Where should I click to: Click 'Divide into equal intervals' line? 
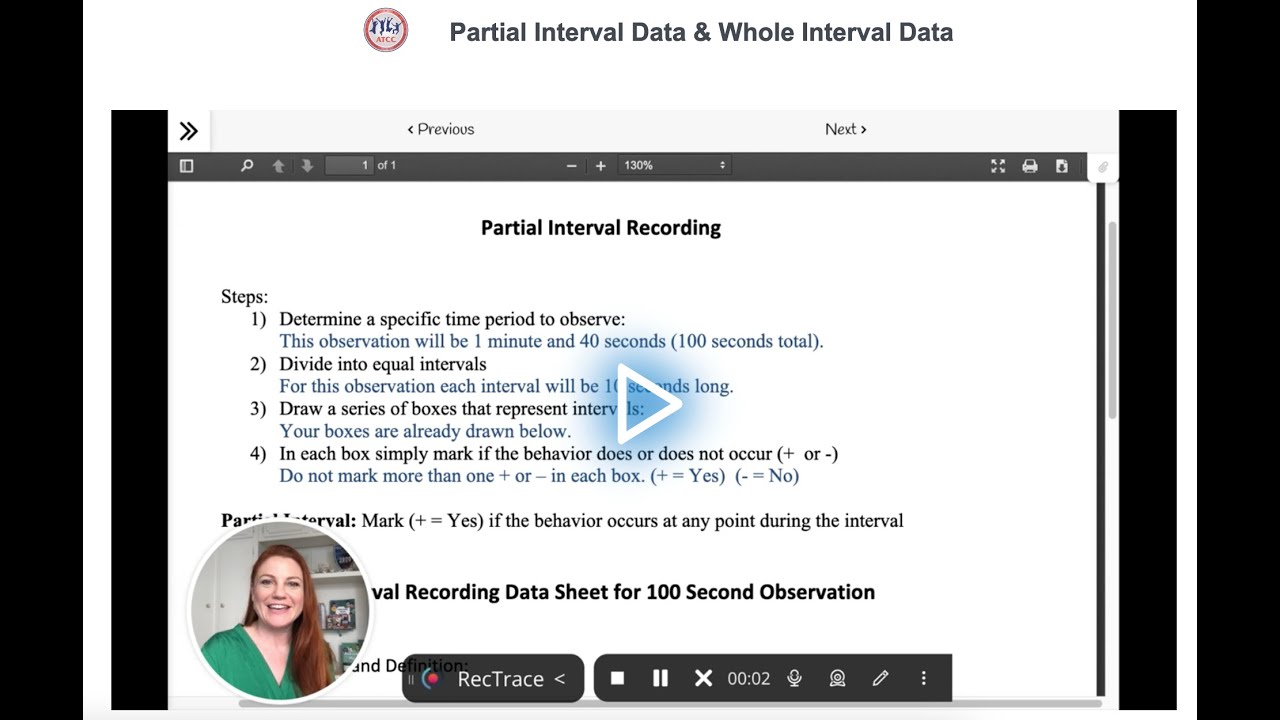point(383,364)
